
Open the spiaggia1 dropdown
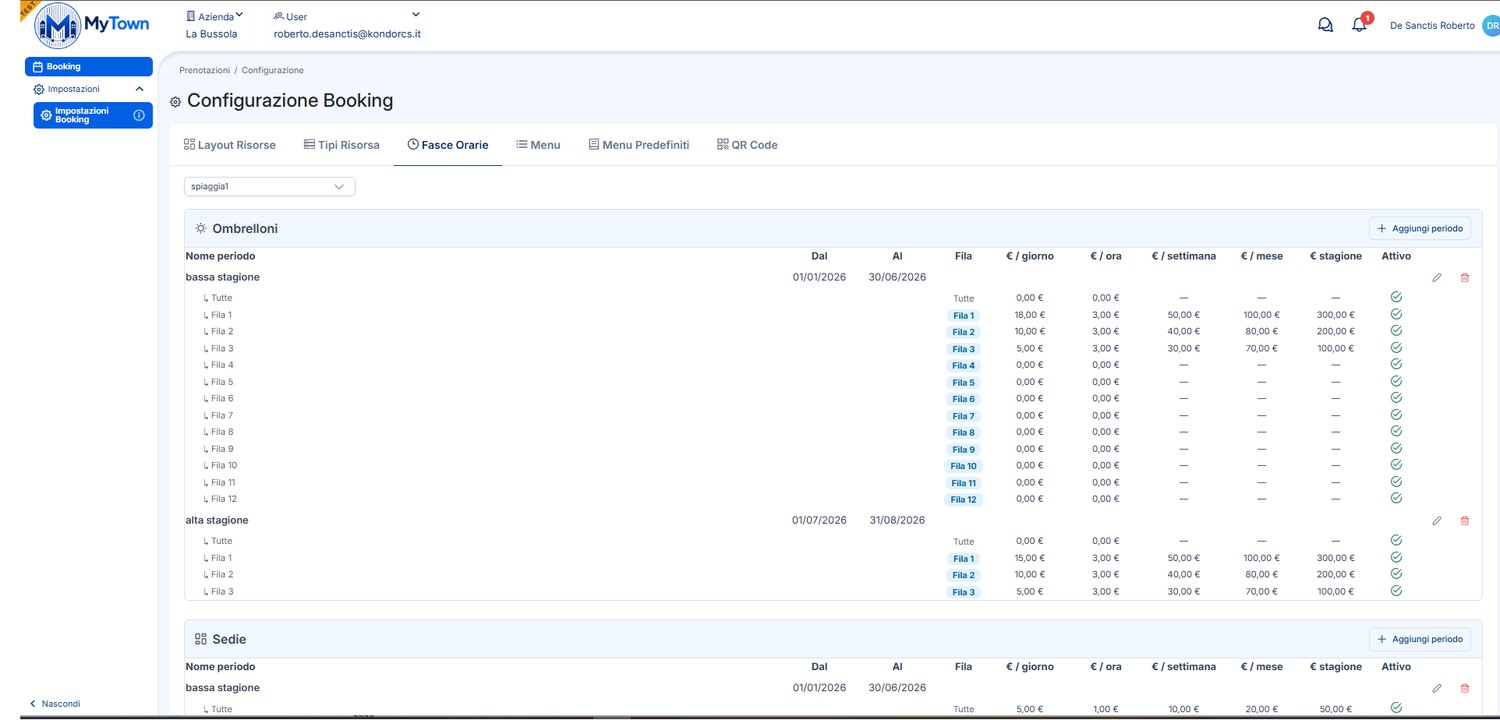[x=269, y=186]
